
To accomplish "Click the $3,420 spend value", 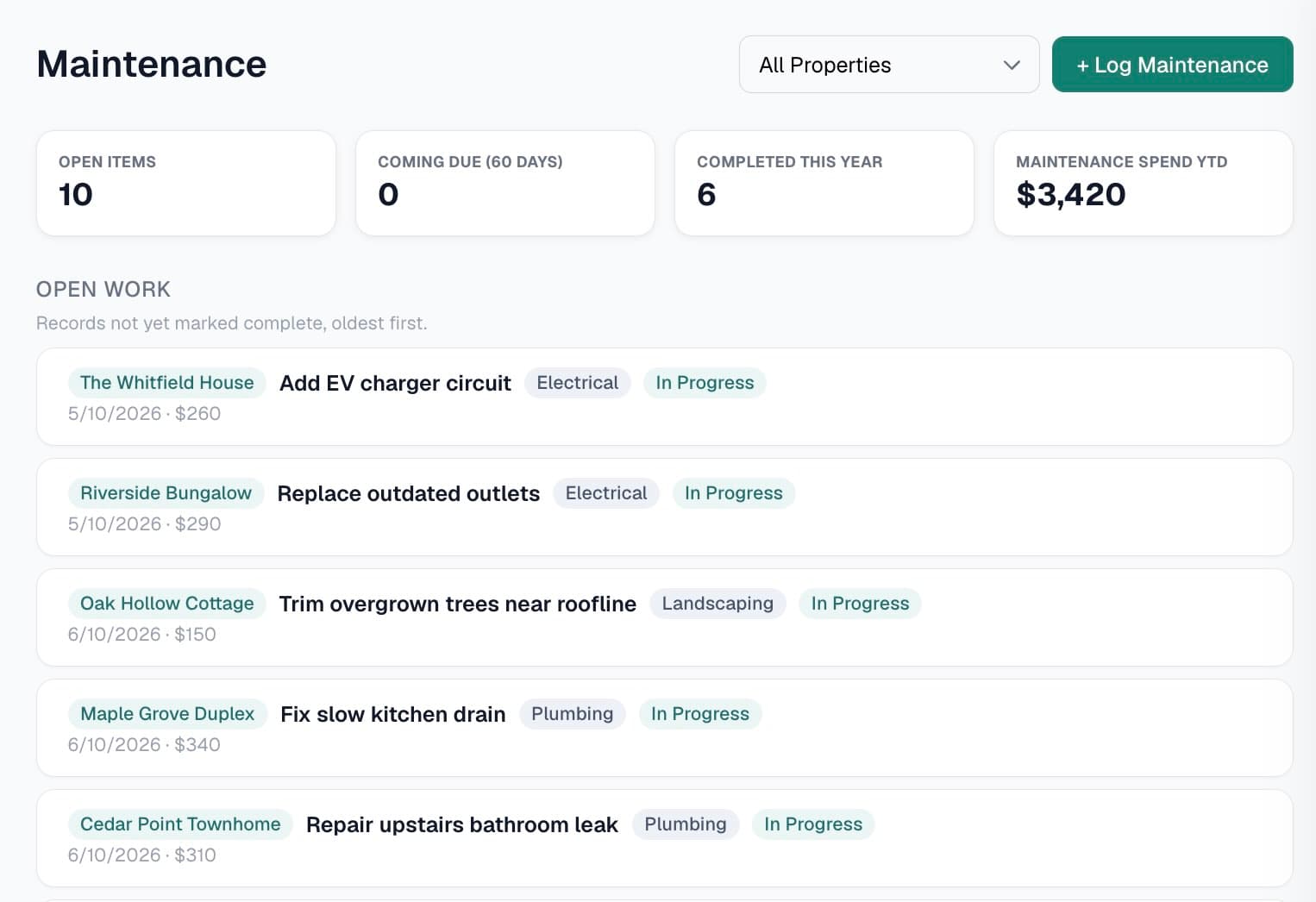I will click(x=1071, y=195).
